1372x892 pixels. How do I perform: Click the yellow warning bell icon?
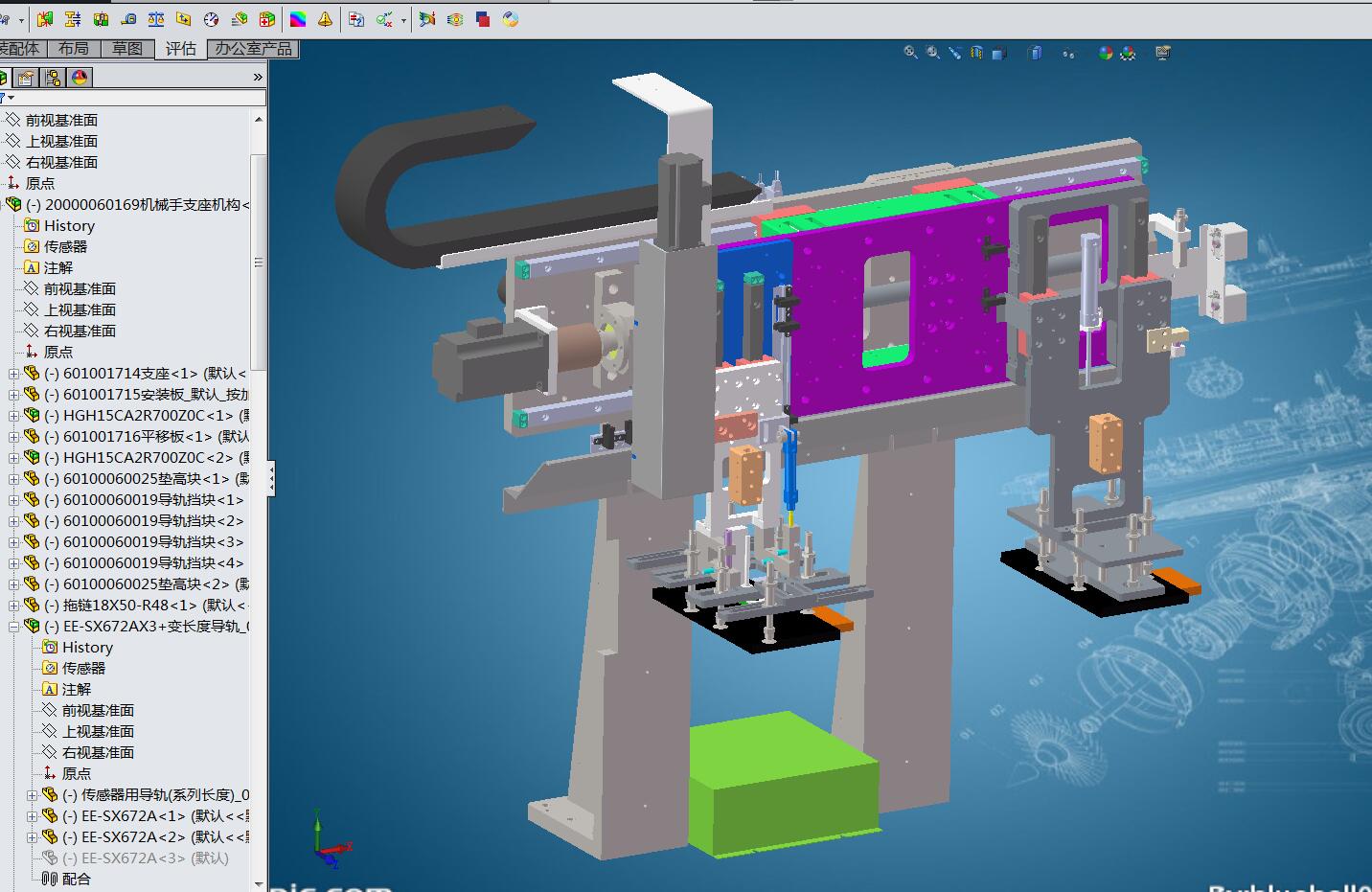coord(325,18)
